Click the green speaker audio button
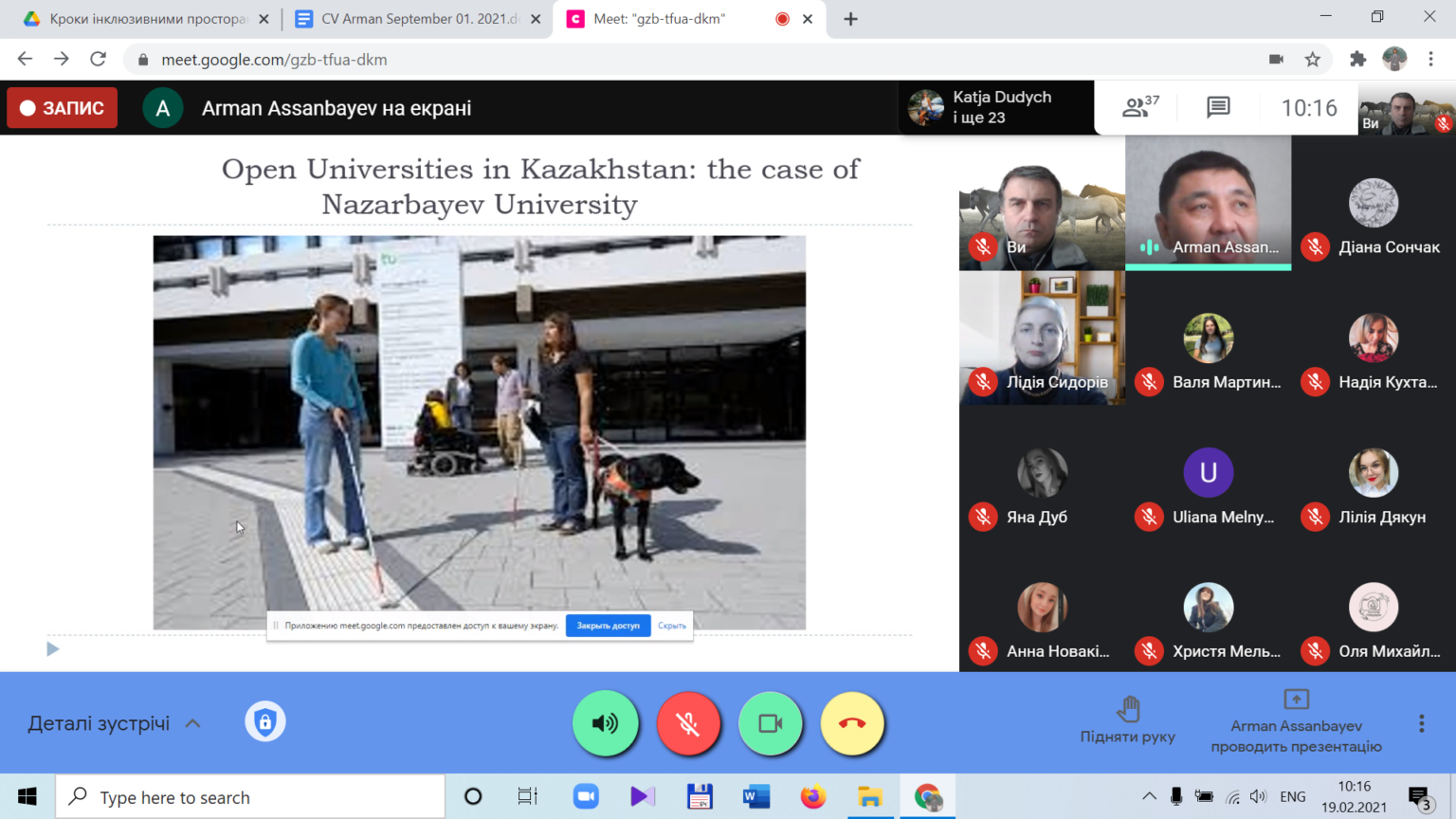The height and width of the screenshot is (819, 1456). tap(606, 723)
